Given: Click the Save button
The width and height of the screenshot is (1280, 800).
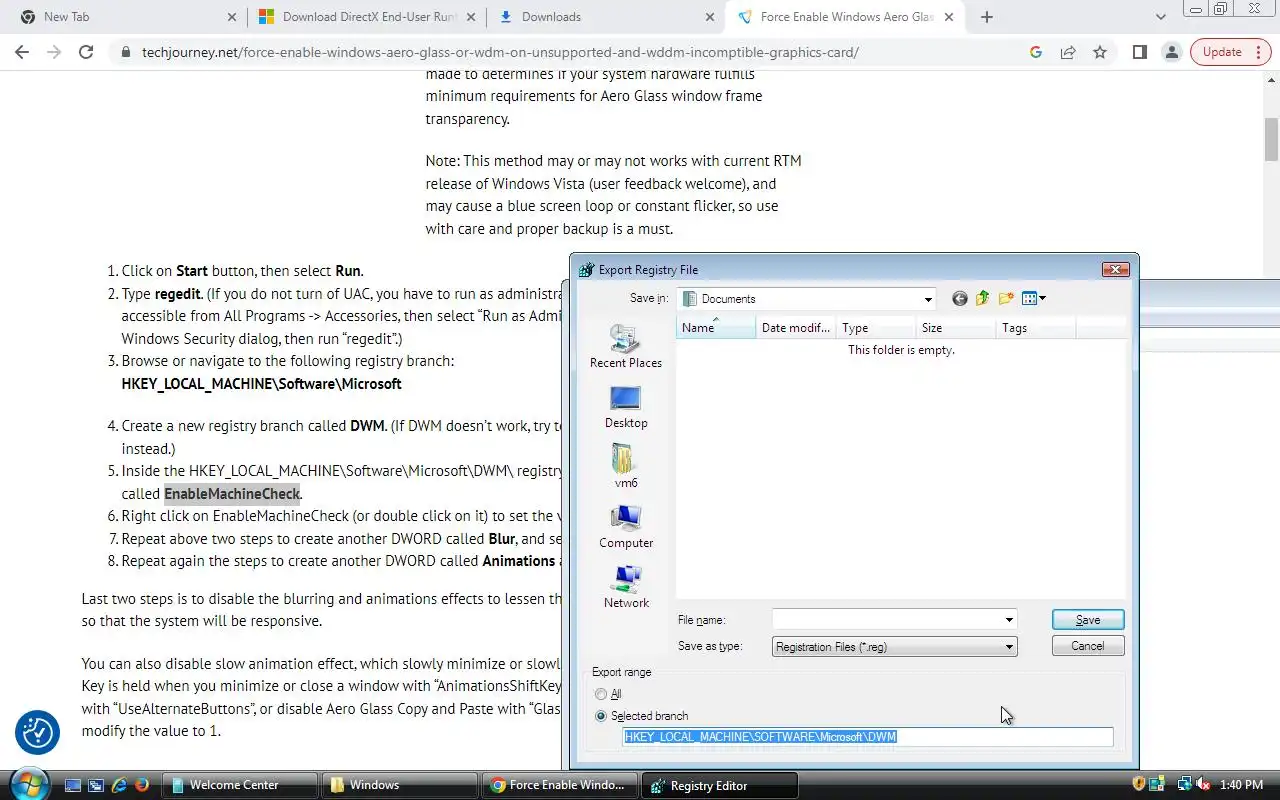Looking at the screenshot, I should pos(1088,620).
